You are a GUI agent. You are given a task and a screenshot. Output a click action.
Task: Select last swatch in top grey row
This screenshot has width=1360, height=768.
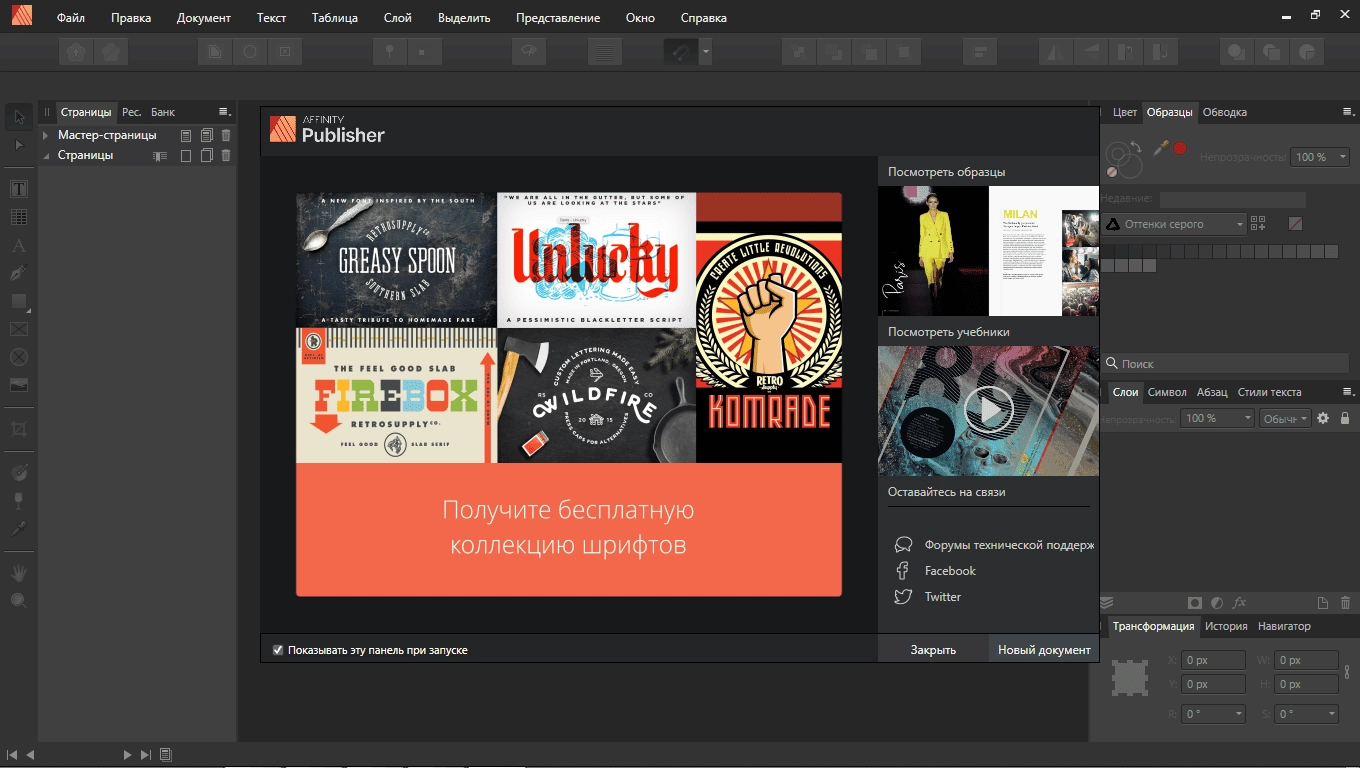1331,252
